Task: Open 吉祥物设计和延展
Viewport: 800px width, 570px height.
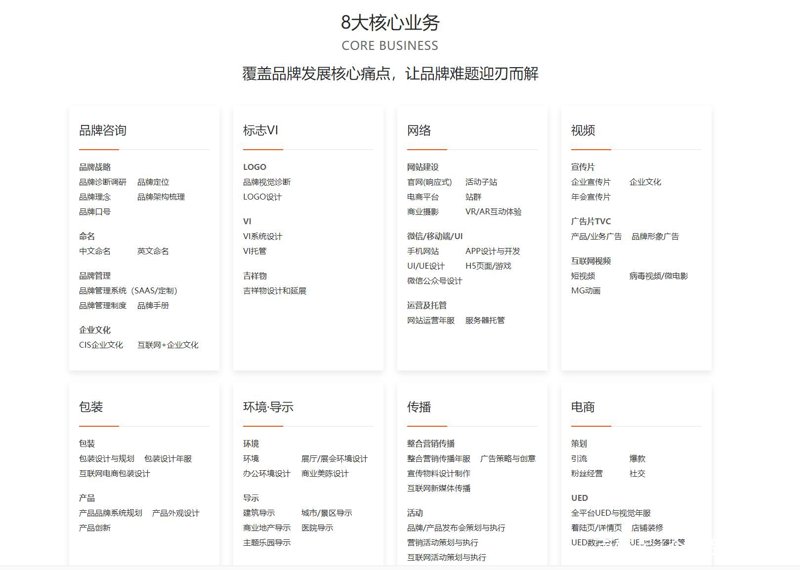Action: tap(274, 291)
